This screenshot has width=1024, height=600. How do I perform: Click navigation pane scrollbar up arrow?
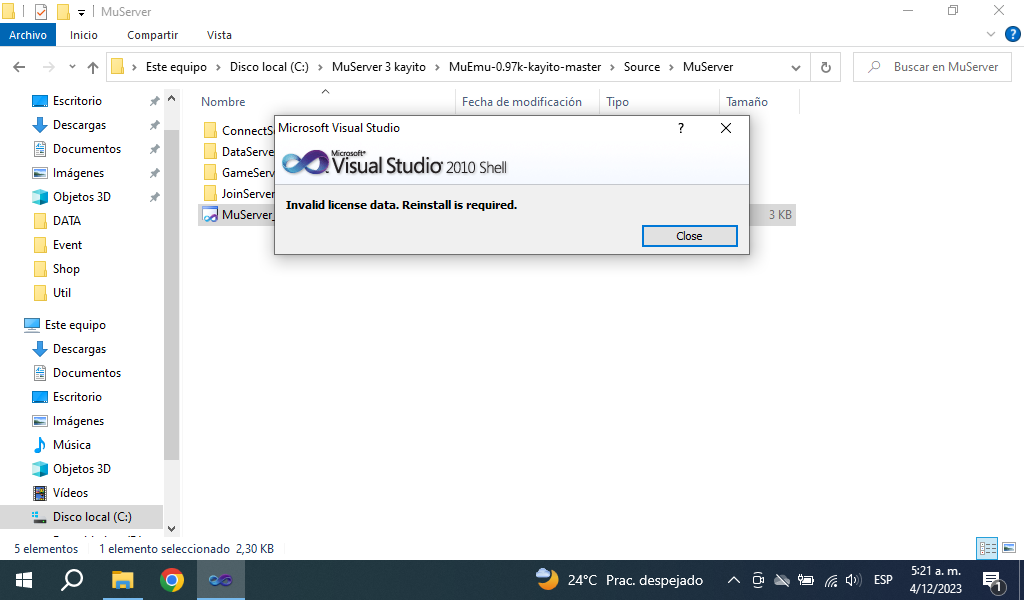pyautogui.click(x=172, y=99)
